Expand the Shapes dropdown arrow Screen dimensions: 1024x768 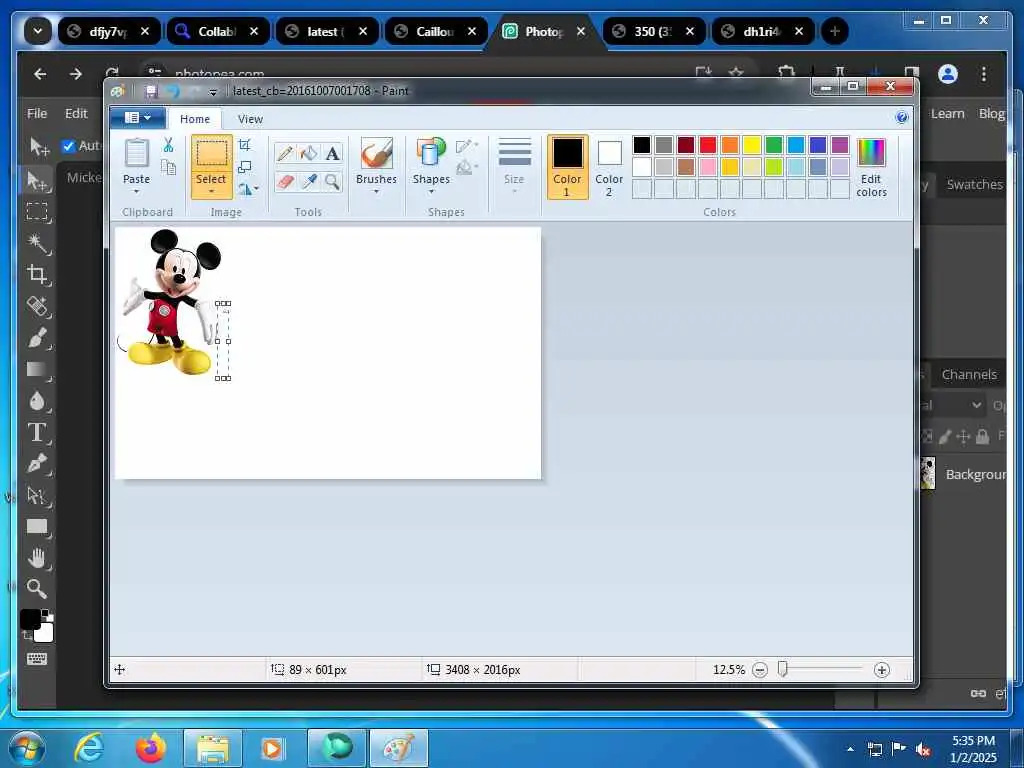point(431,192)
